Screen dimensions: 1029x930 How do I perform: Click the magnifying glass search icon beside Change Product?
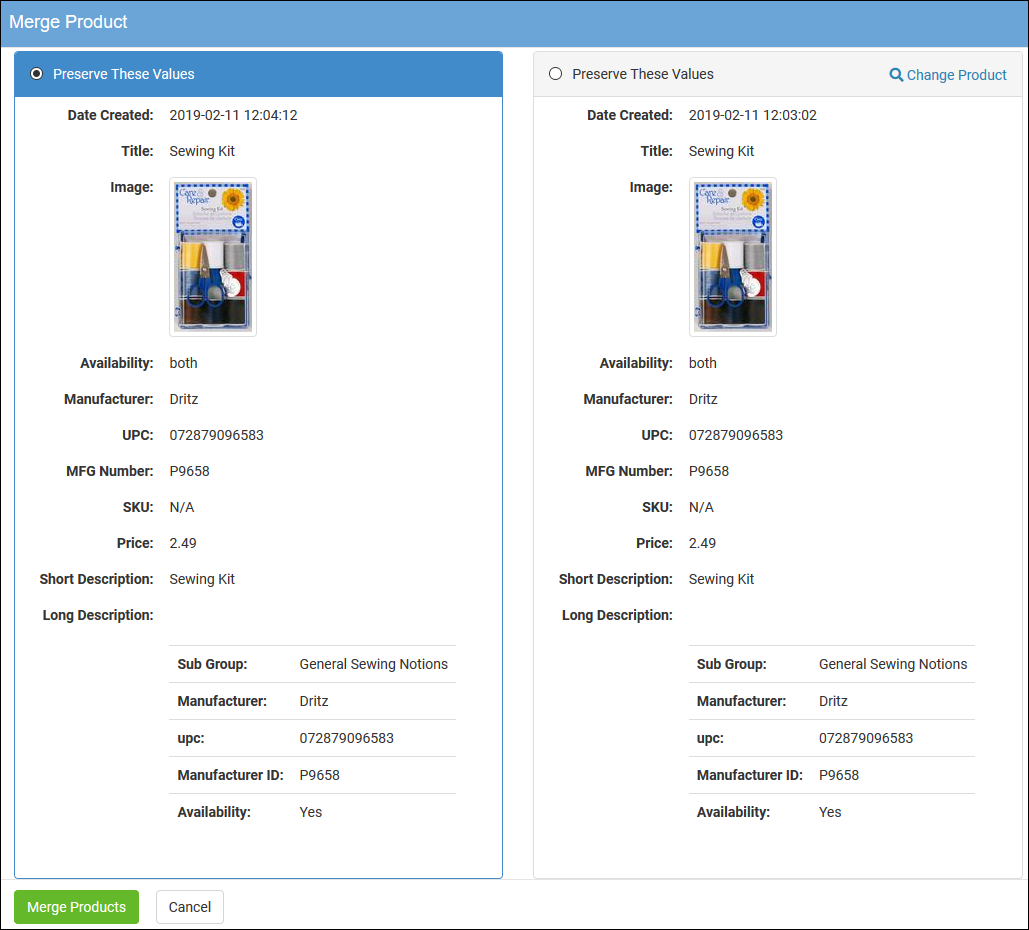click(897, 75)
